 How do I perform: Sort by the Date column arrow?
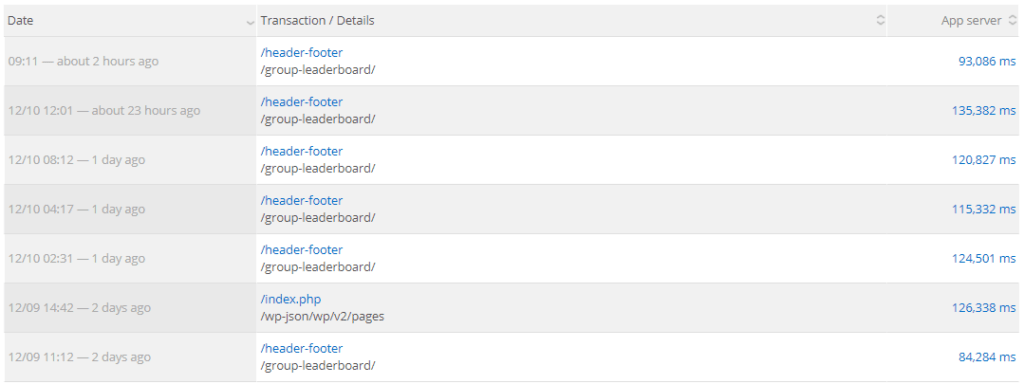(250, 22)
